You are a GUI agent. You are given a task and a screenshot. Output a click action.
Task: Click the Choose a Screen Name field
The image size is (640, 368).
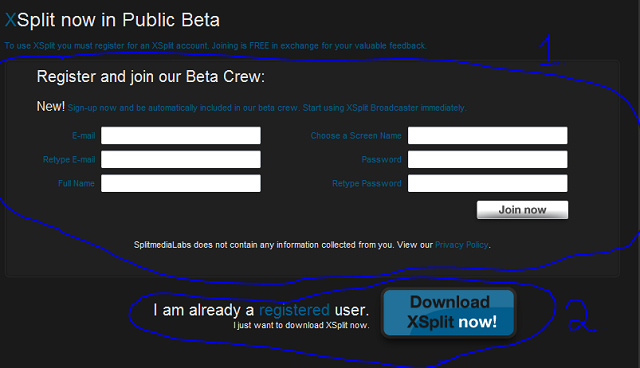pyautogui.click(x=487, y=135)
